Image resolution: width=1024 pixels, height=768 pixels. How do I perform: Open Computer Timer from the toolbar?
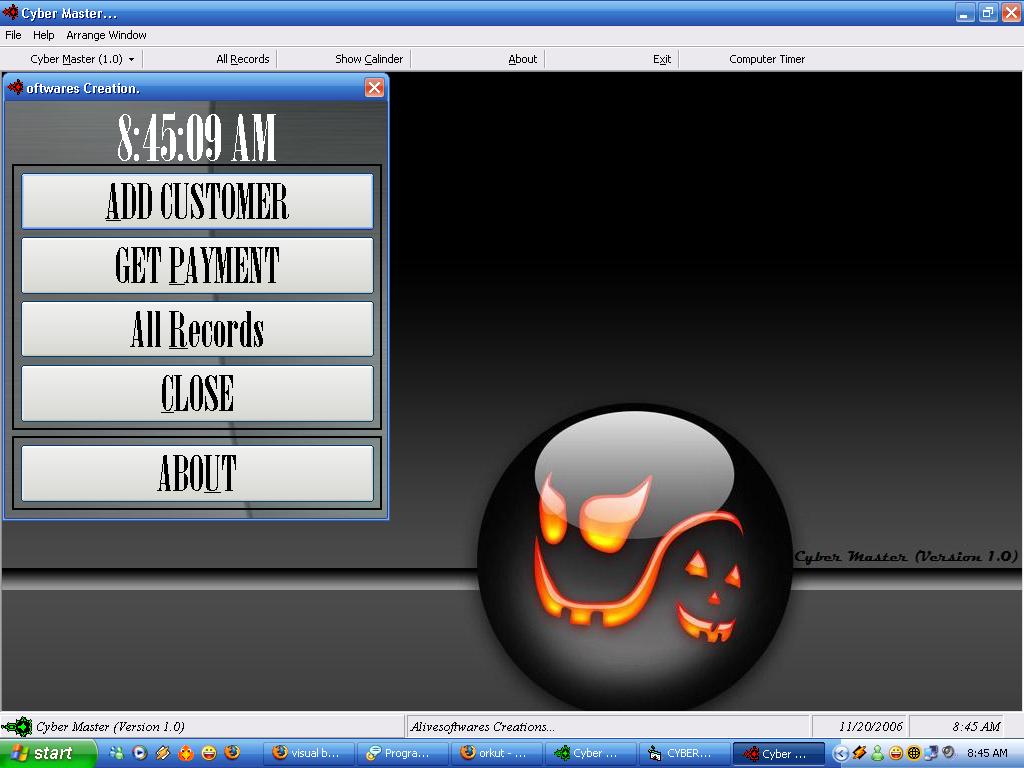click(x=767, y=59)
